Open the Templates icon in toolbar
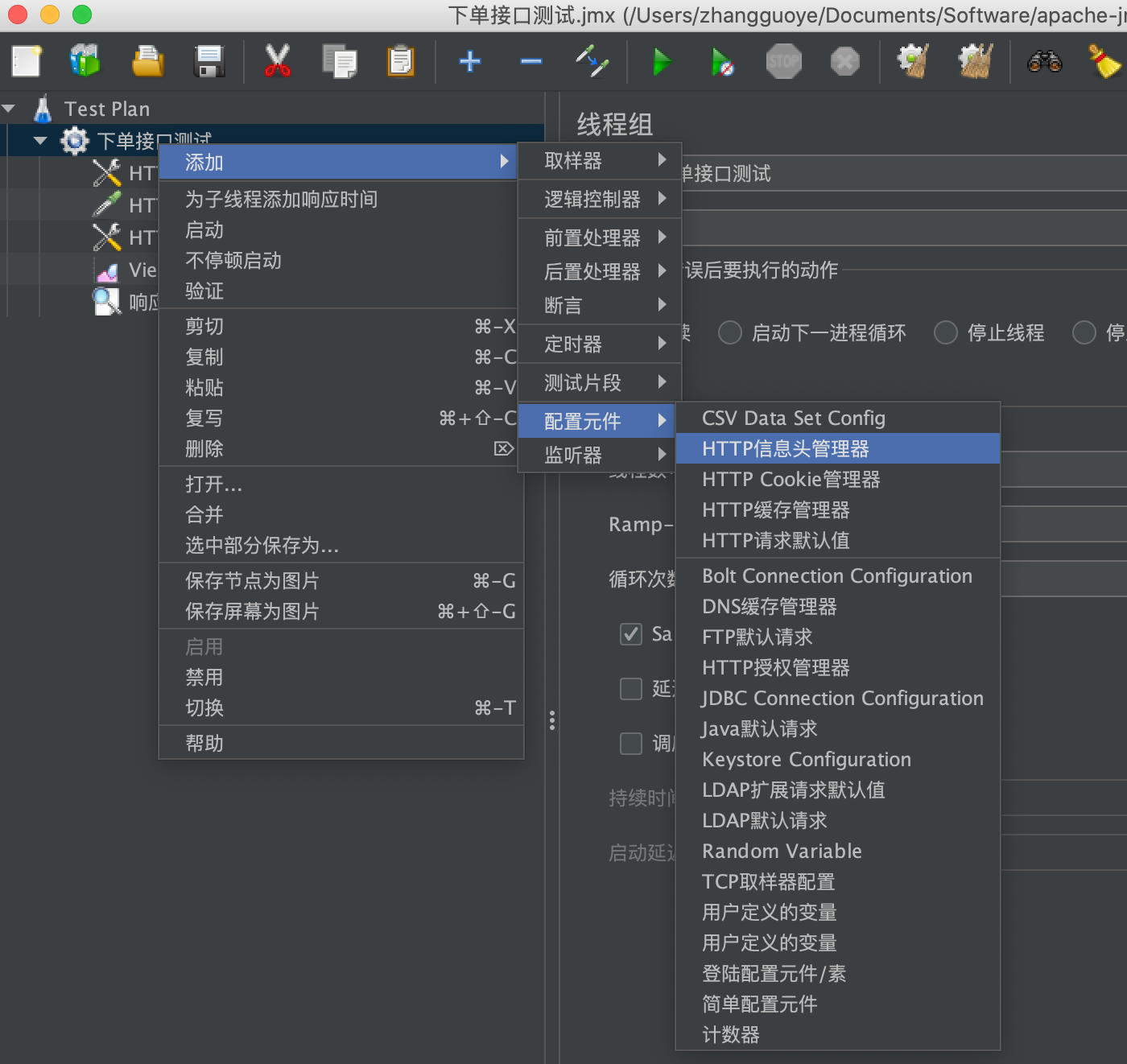Image resolution: width=1127 pixels, height=1064 pixels. (85, 61)
